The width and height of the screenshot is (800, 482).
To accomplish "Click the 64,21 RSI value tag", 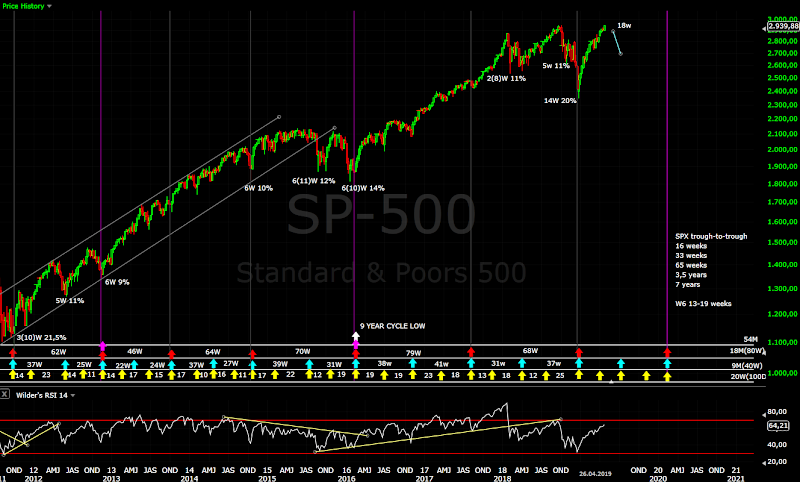I will pos(778,425).
